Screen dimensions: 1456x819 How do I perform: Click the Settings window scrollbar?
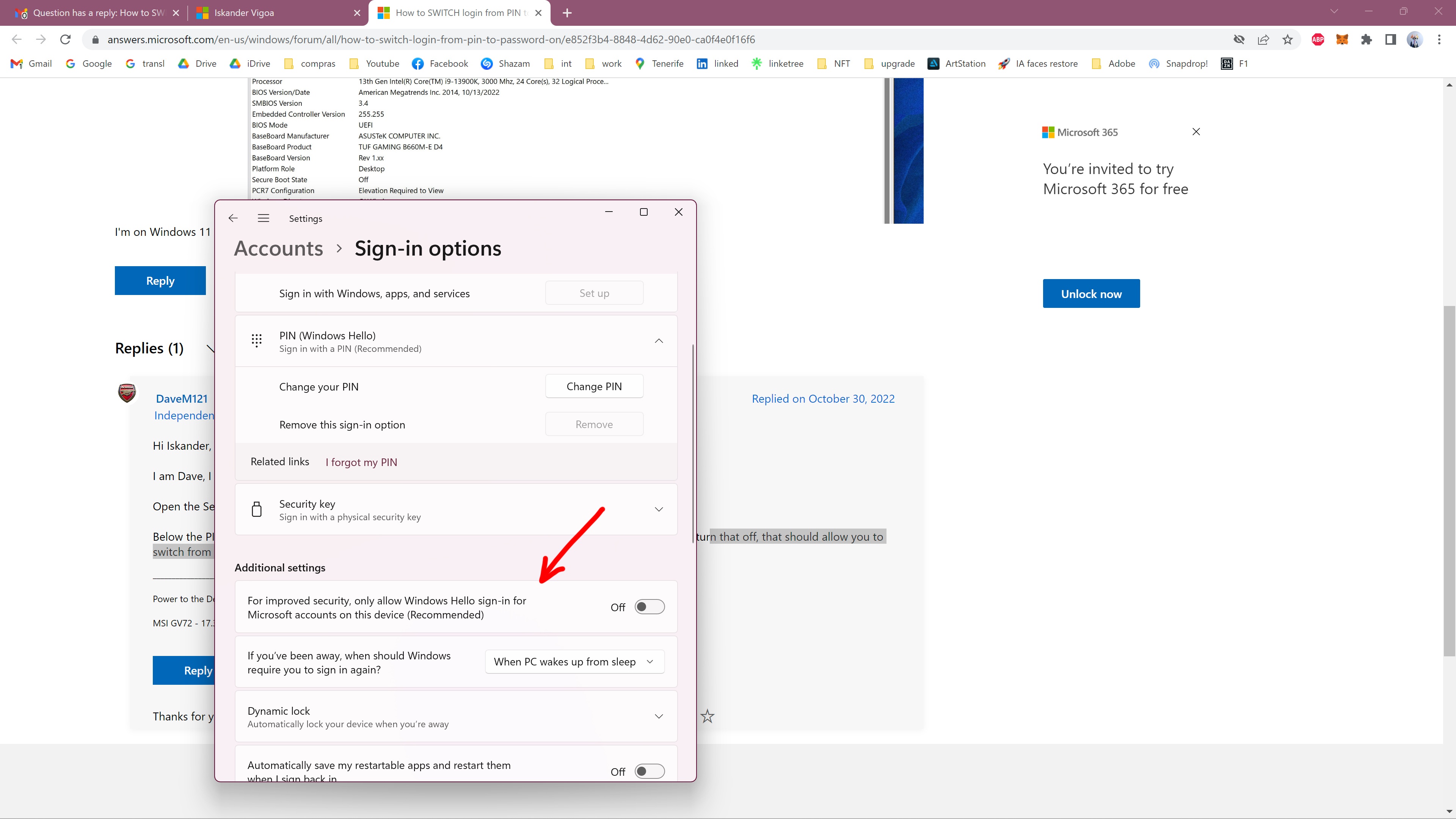692,444
